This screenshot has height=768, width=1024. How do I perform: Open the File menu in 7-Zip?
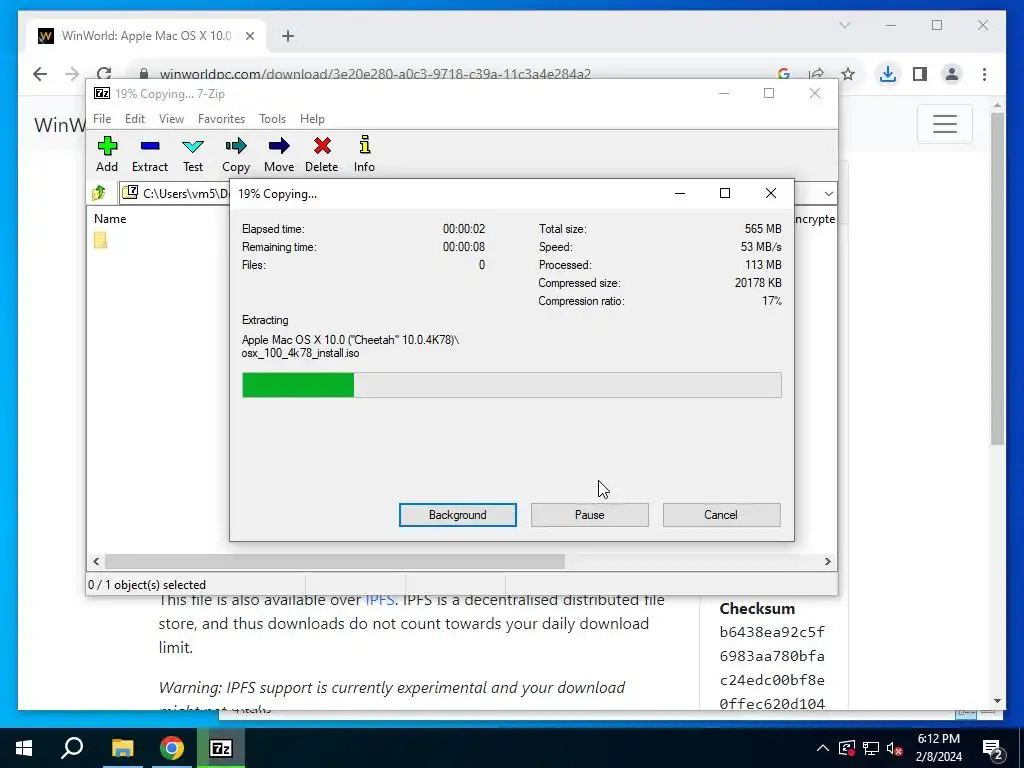point(102,119)
